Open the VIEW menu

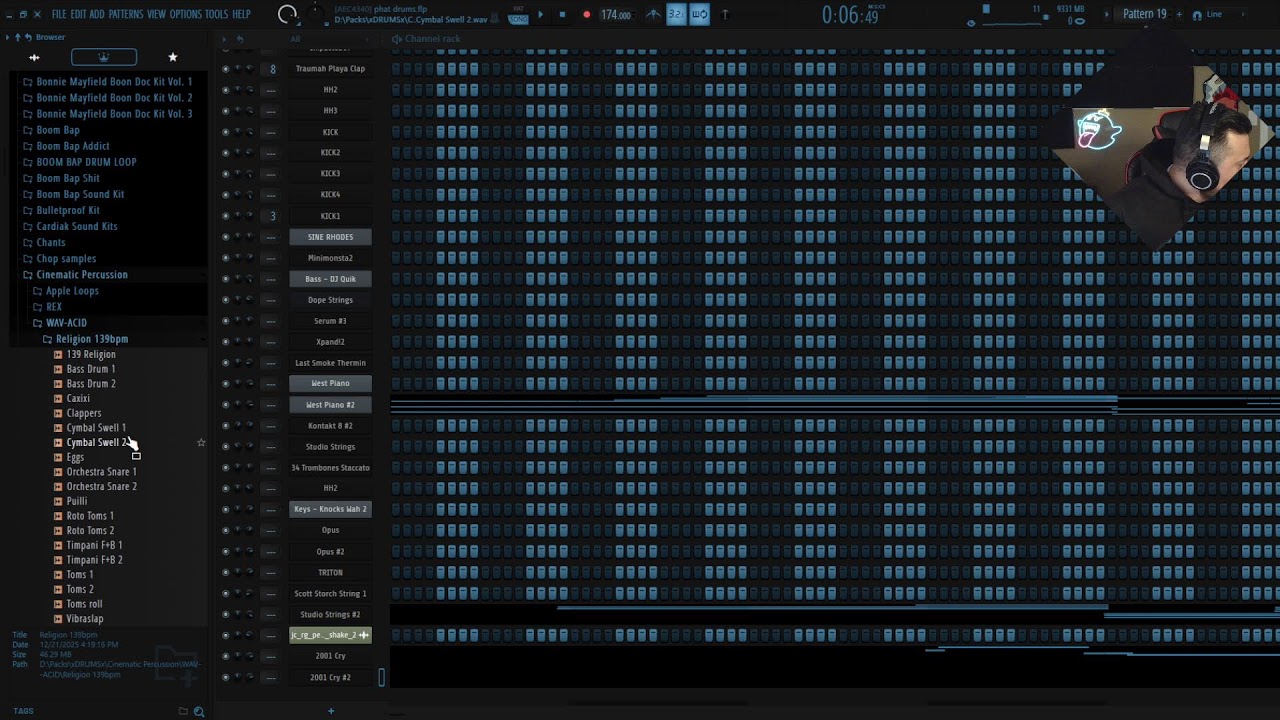click(x=157, y=14)
